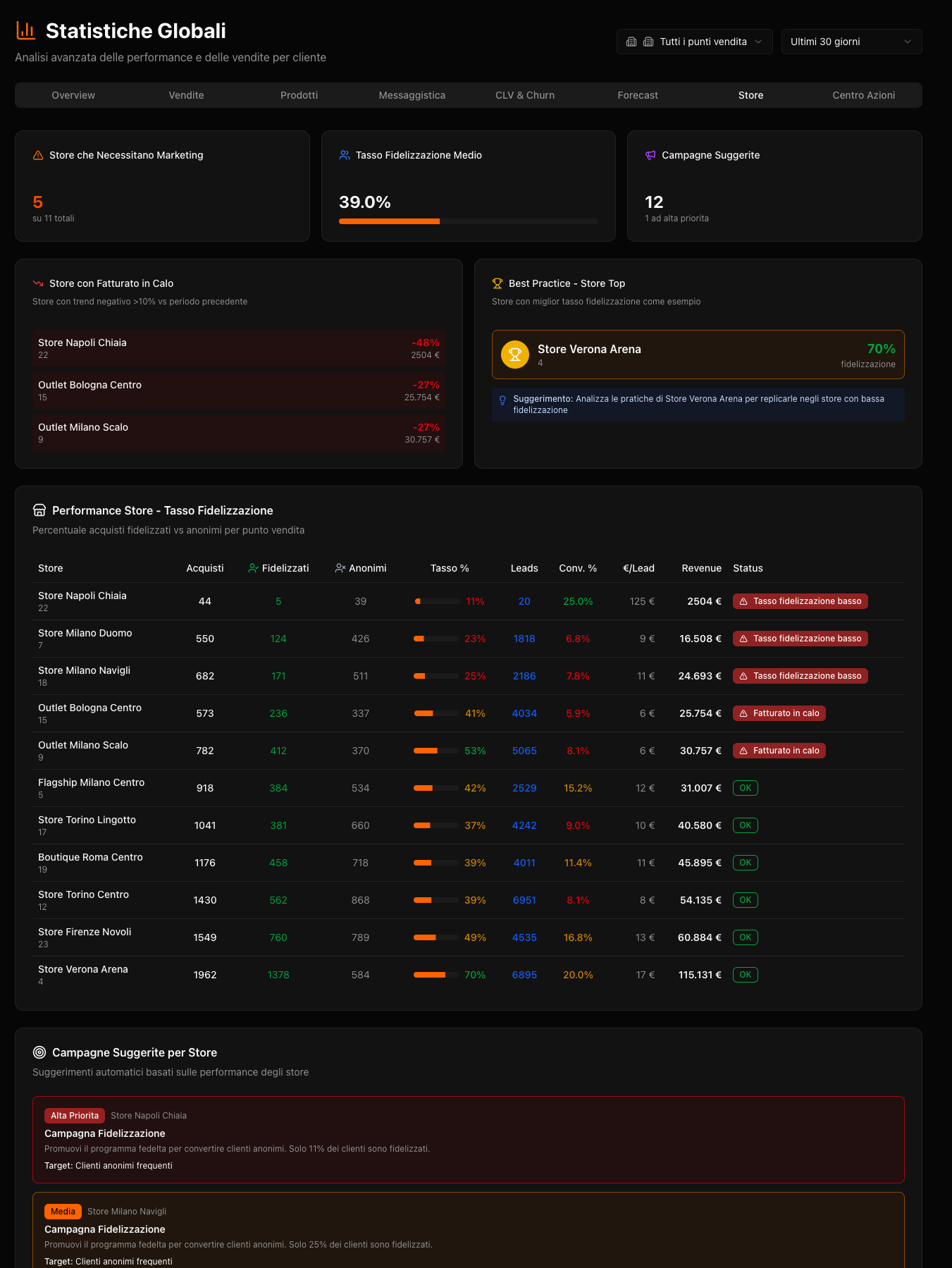Open the Tutti i punti vendita dropdown
952x1268 pixels.
coord(694,42)
